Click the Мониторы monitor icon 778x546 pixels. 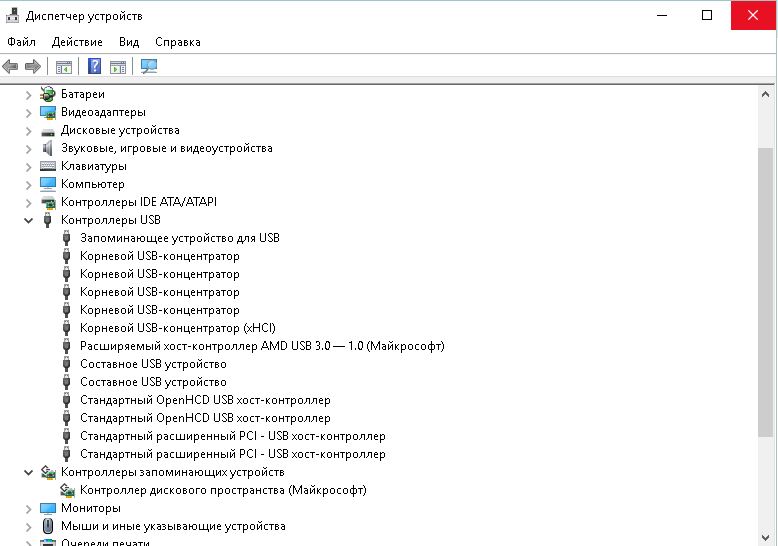[48, 508]
